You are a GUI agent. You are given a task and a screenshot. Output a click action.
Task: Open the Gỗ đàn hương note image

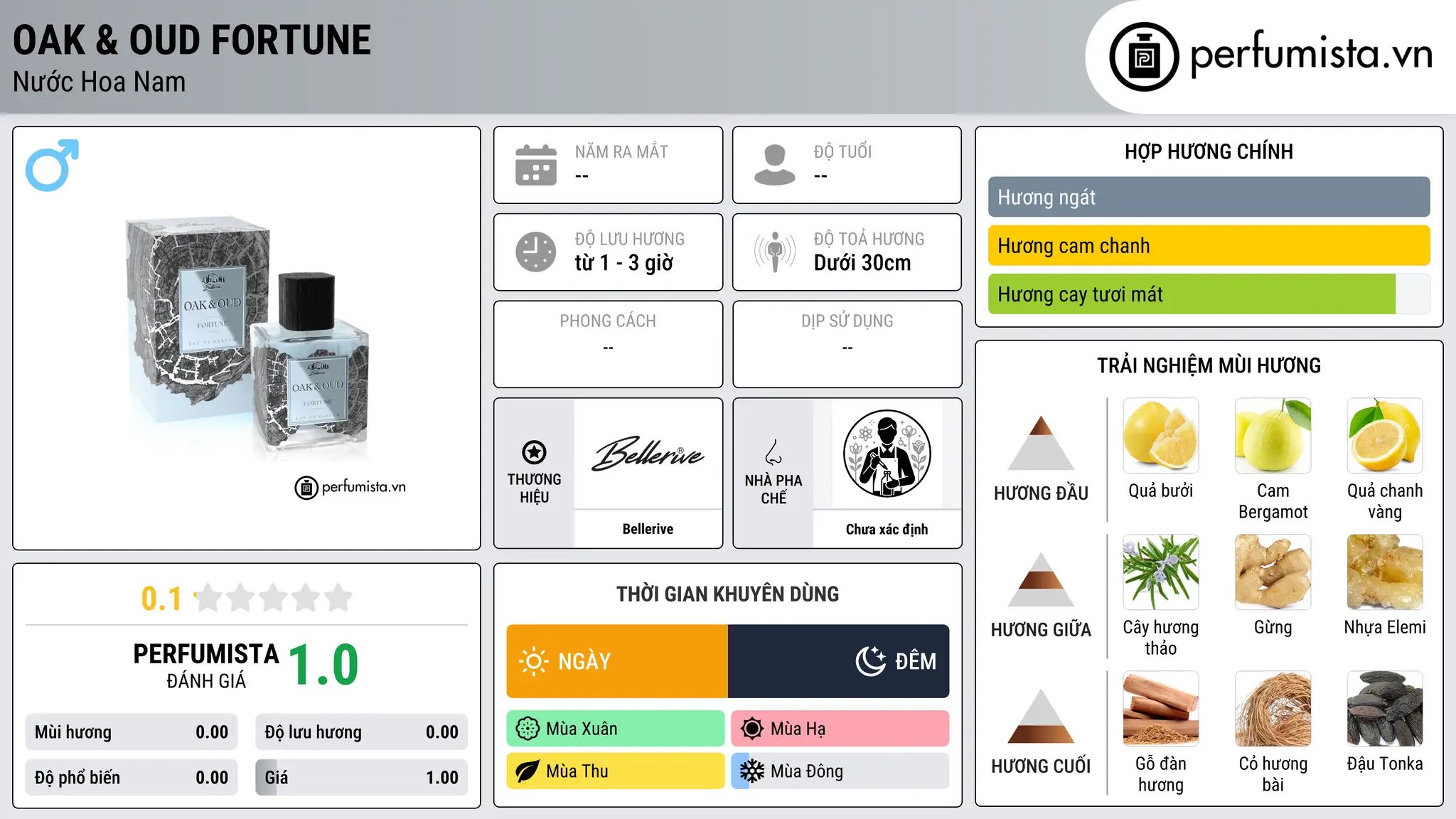(x=1160, y=709)
